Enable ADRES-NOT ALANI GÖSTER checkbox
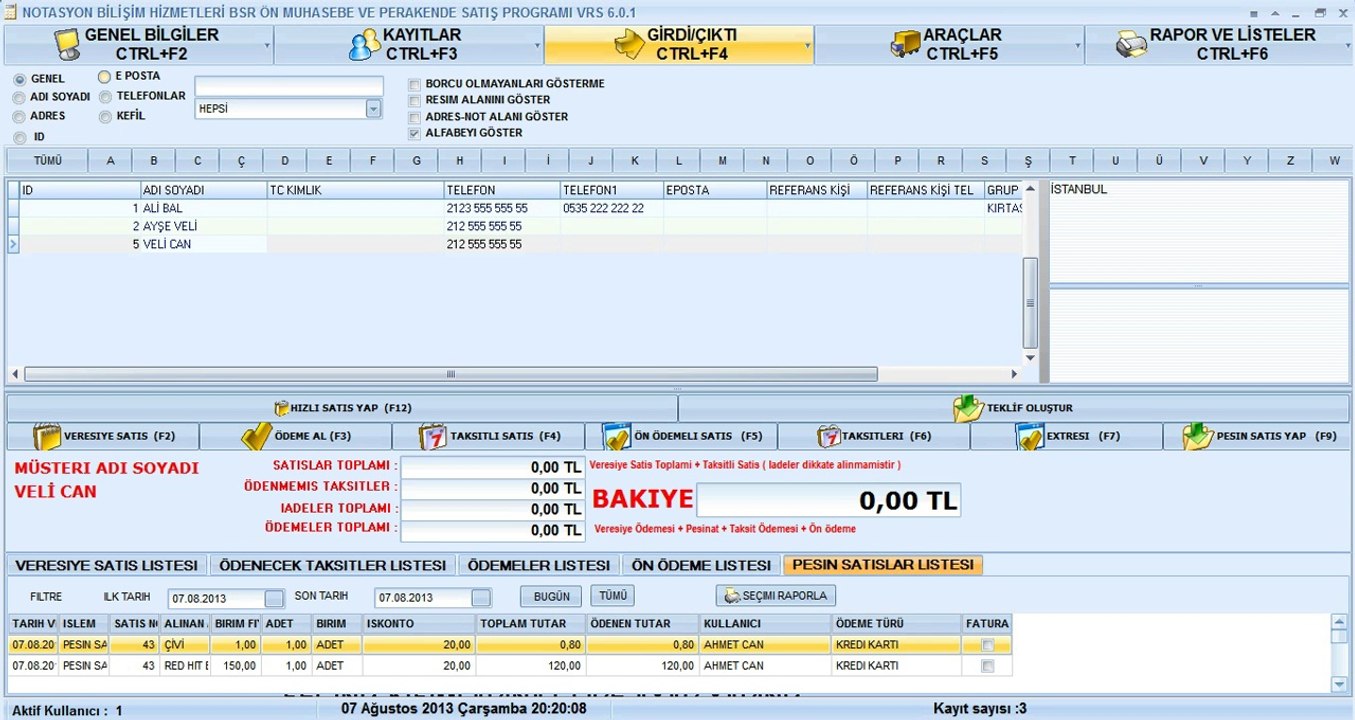 [x=415, y=117]
